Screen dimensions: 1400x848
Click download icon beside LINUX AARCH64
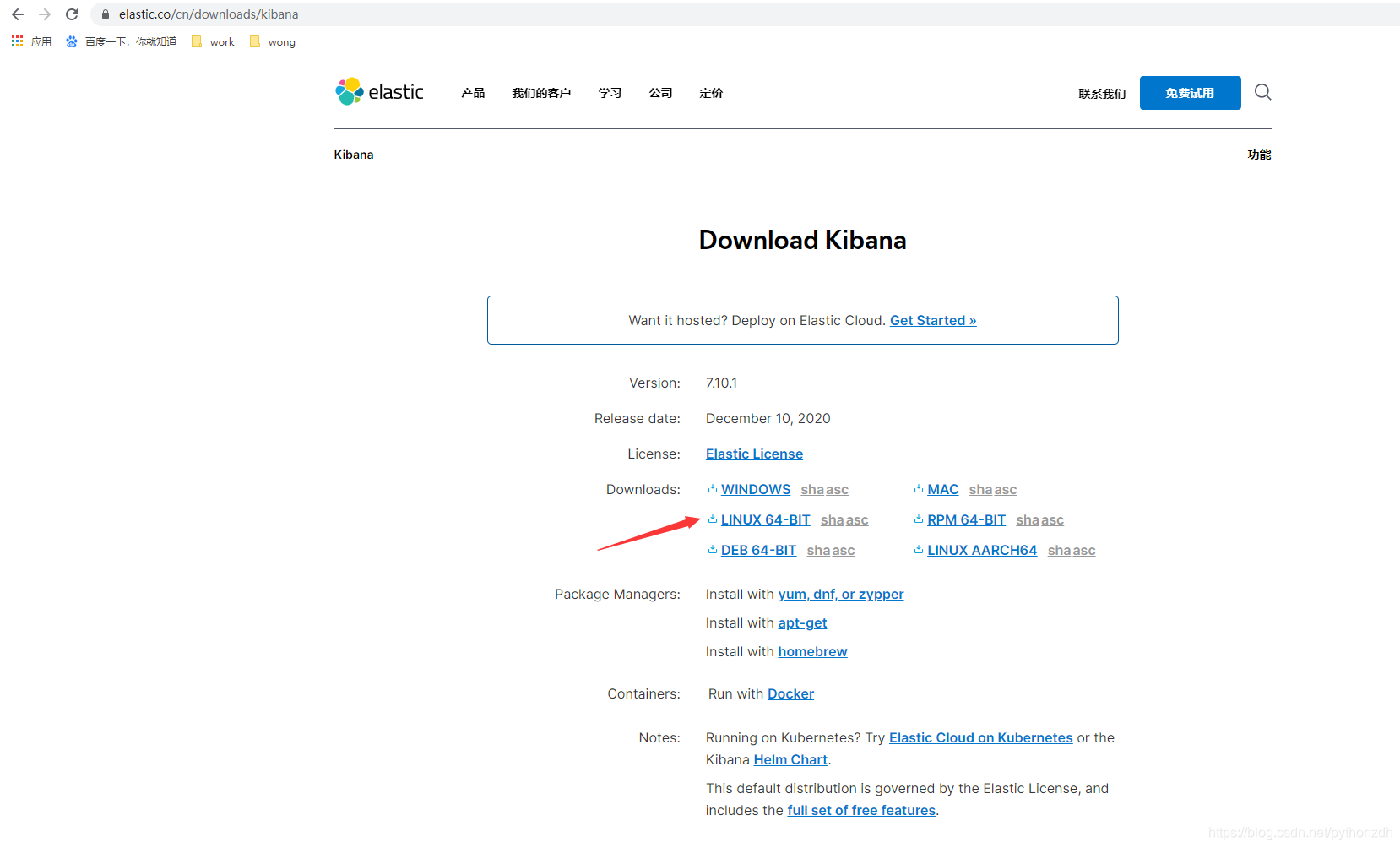919,549
